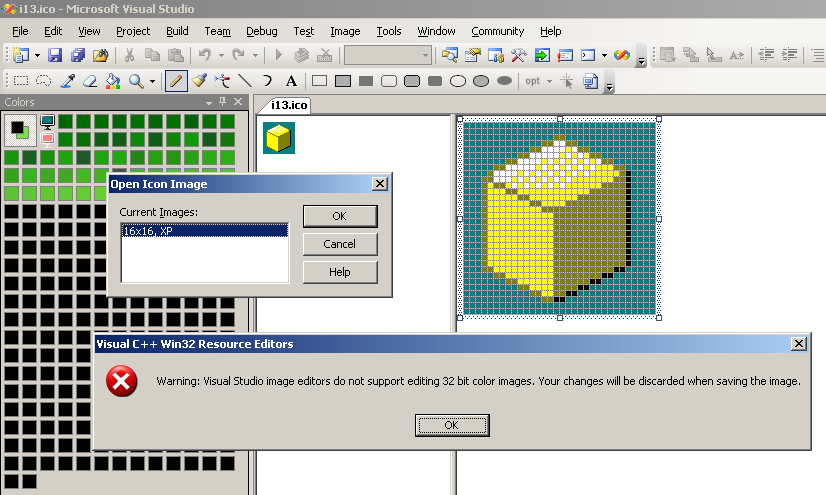Screen dimensions: 826x495
Task: Open the Colors panel window position dropdown
Action: coord(209,102)
